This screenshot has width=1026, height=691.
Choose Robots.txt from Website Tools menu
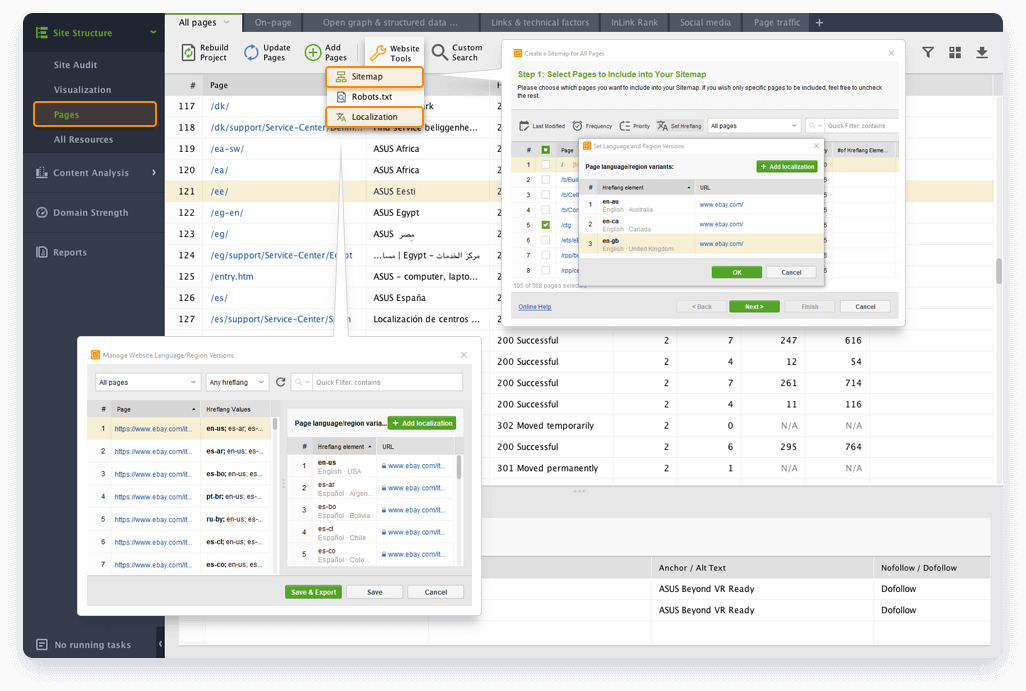click(374, 97)
